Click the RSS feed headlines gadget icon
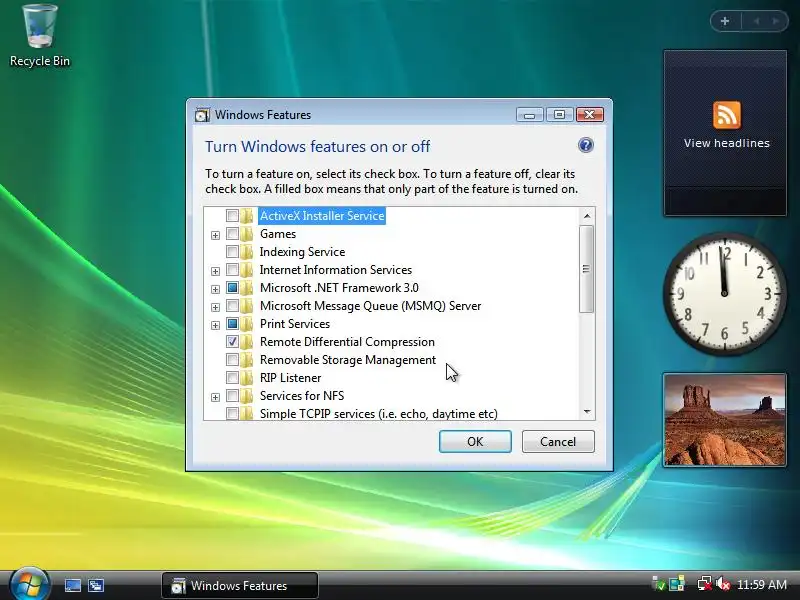Image resolution: width=800 pixels, height=600 pixels. [x=727, y=115]
